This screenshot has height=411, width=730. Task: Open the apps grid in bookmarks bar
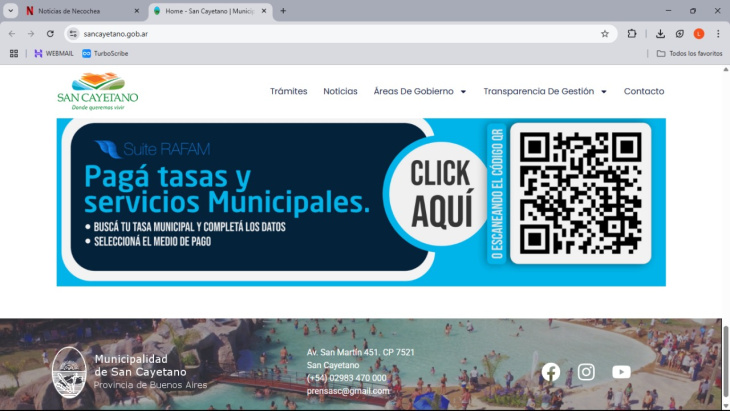click(x=14, y=54)
